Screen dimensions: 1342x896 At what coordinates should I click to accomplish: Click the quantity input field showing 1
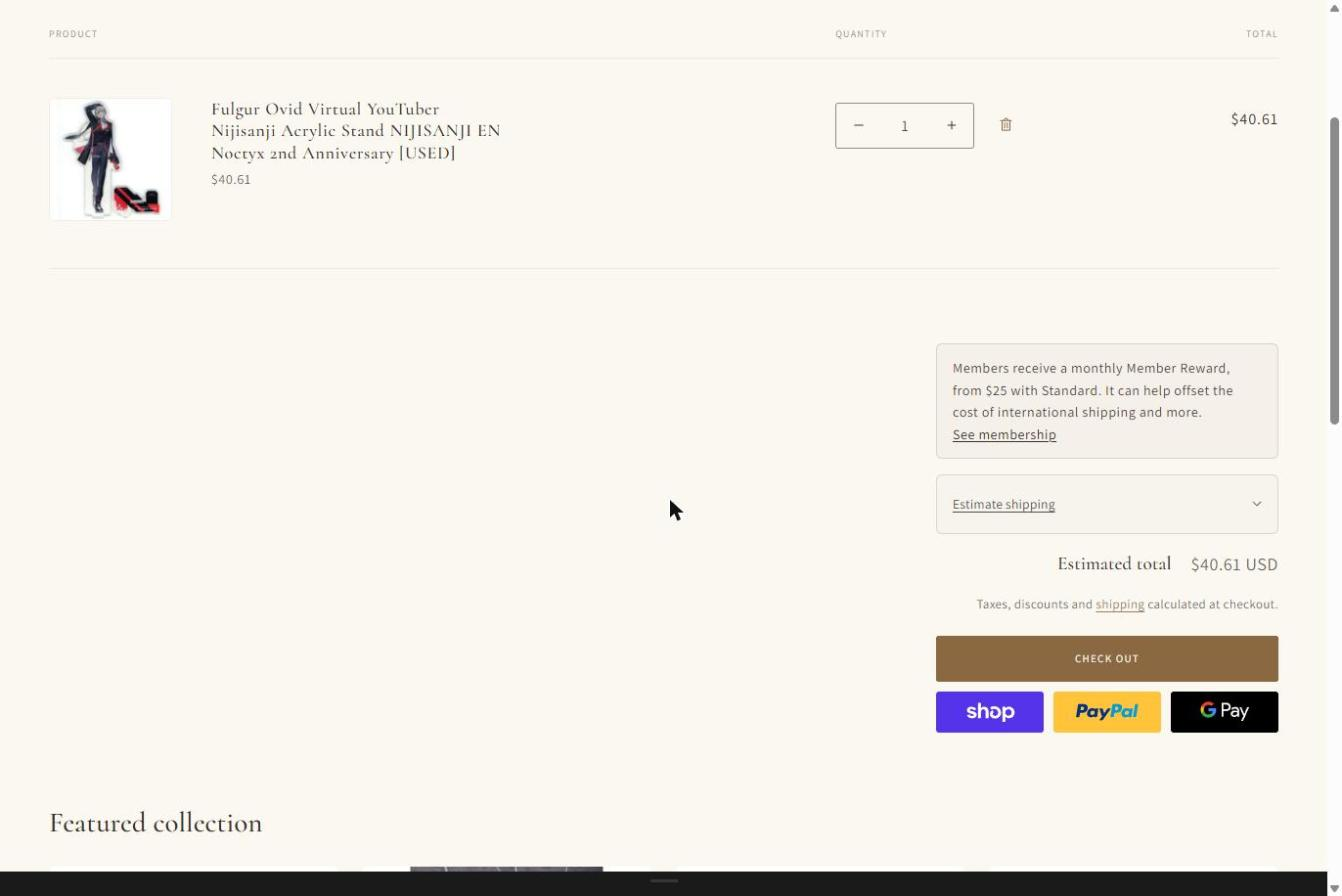(905, 125)
